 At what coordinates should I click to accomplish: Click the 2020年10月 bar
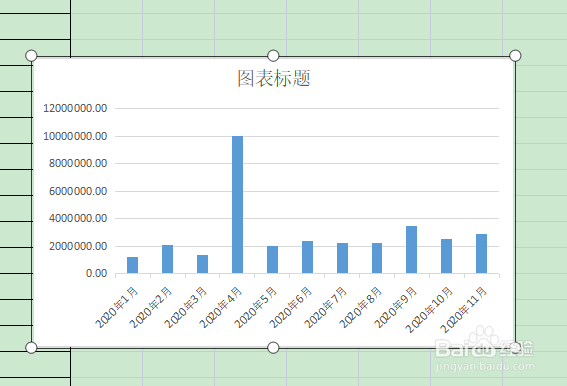click(447, 256)
